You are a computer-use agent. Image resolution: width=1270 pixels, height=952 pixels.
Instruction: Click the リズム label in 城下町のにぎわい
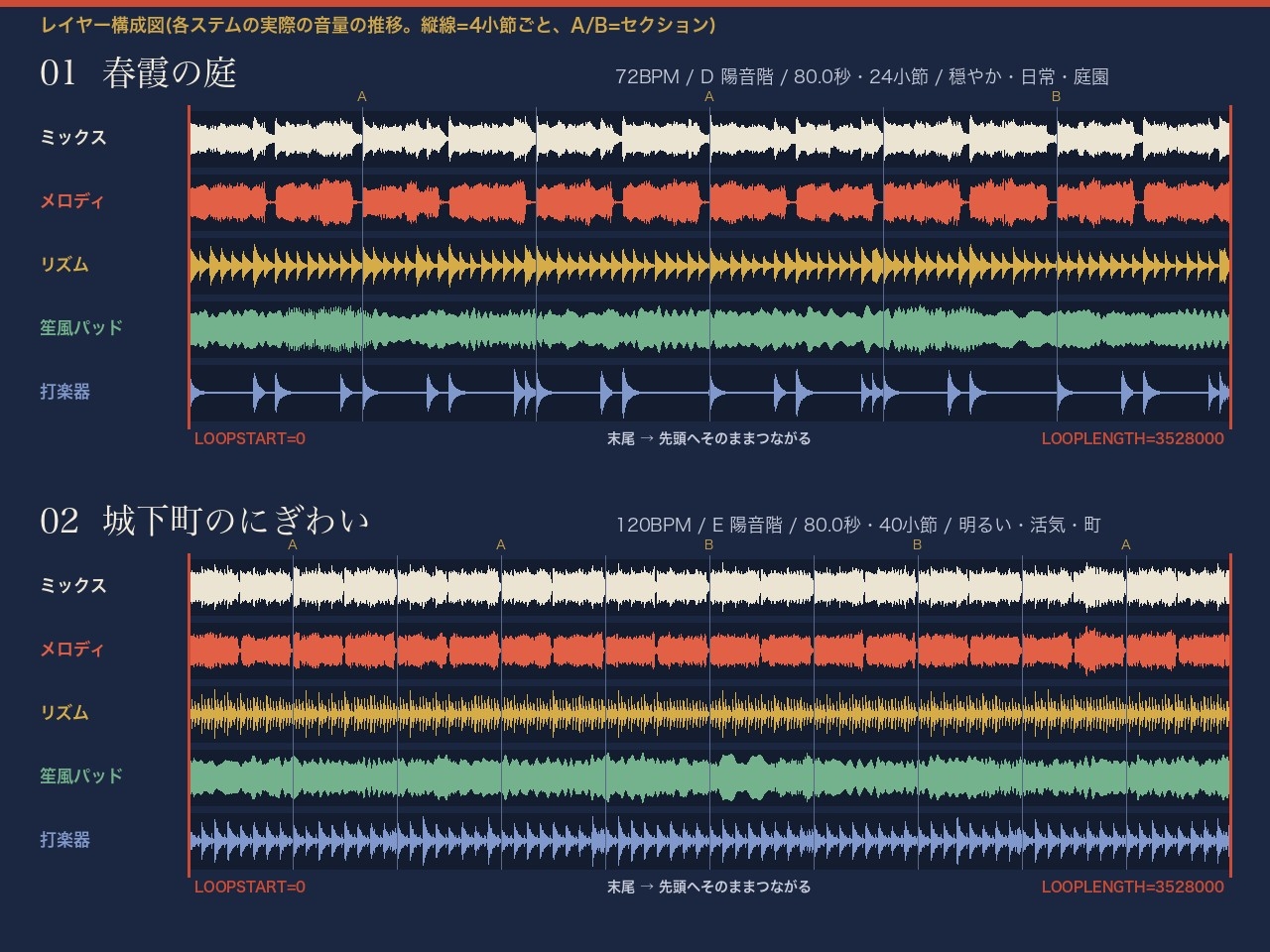[x=64, y=713]
